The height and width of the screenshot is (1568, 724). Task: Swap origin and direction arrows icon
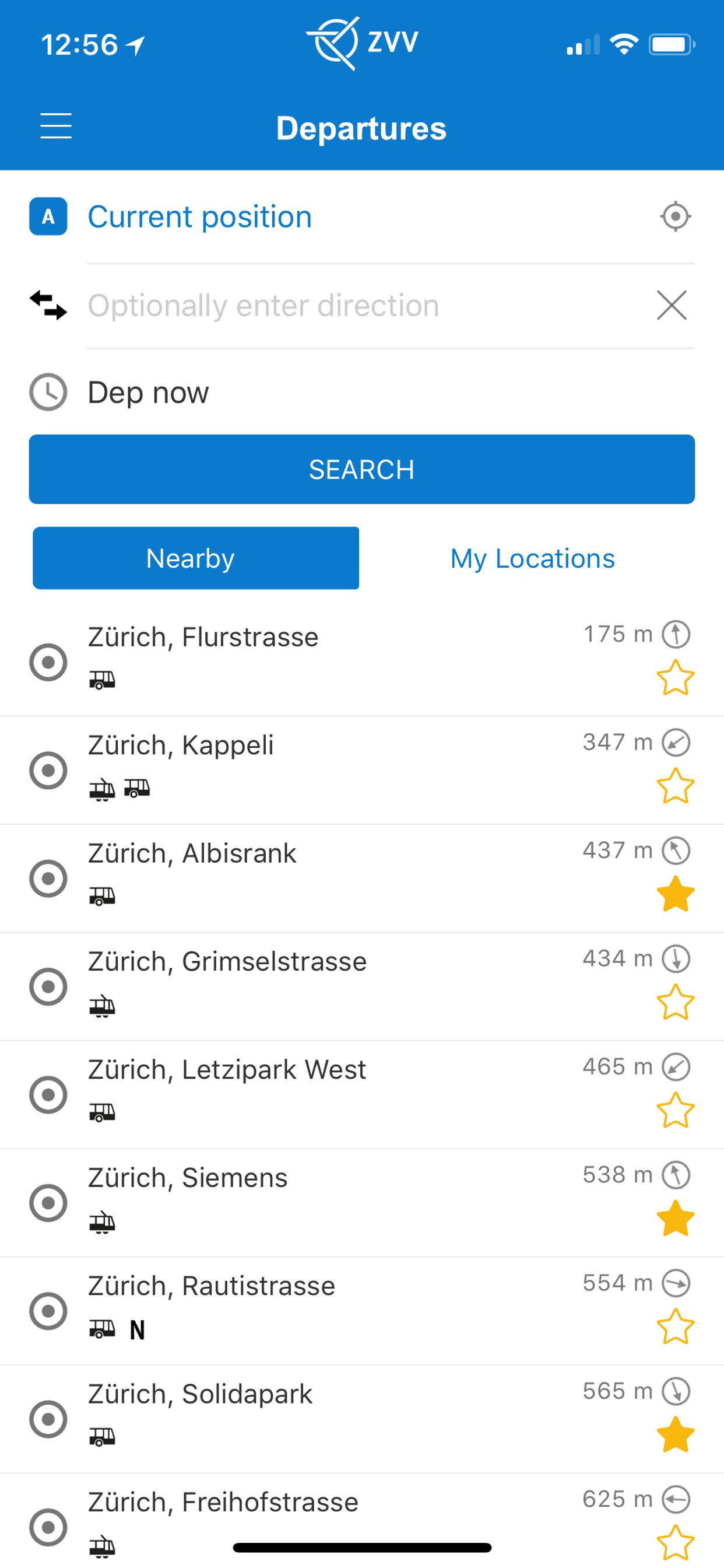[48, 305]
